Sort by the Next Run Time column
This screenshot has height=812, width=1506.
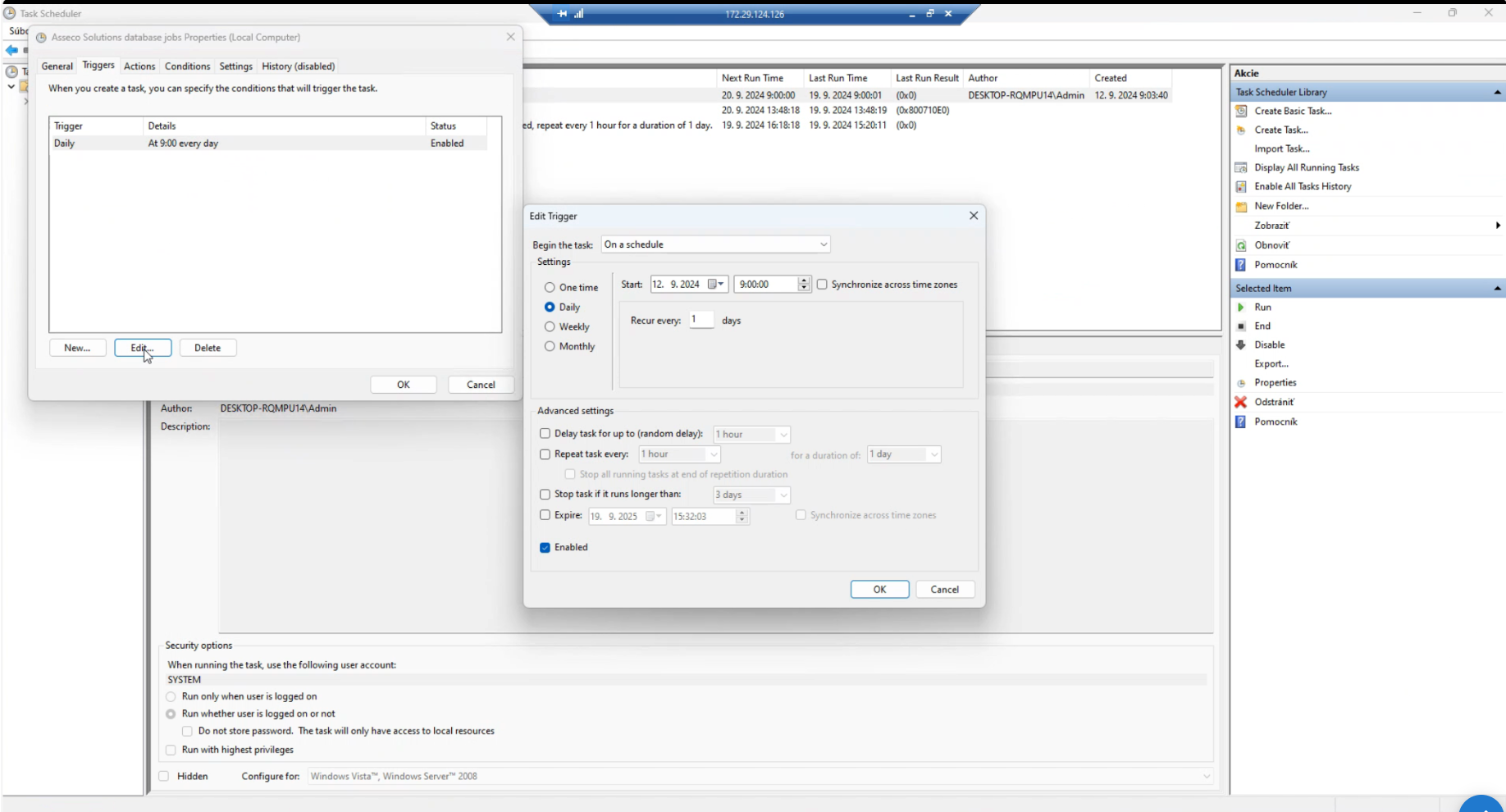(x=760, y=78)
